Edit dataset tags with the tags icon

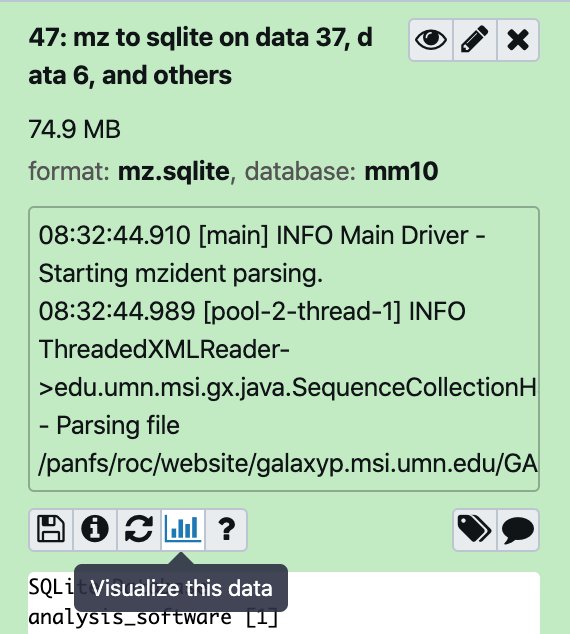pyautogui.click(x=475, y=529)
